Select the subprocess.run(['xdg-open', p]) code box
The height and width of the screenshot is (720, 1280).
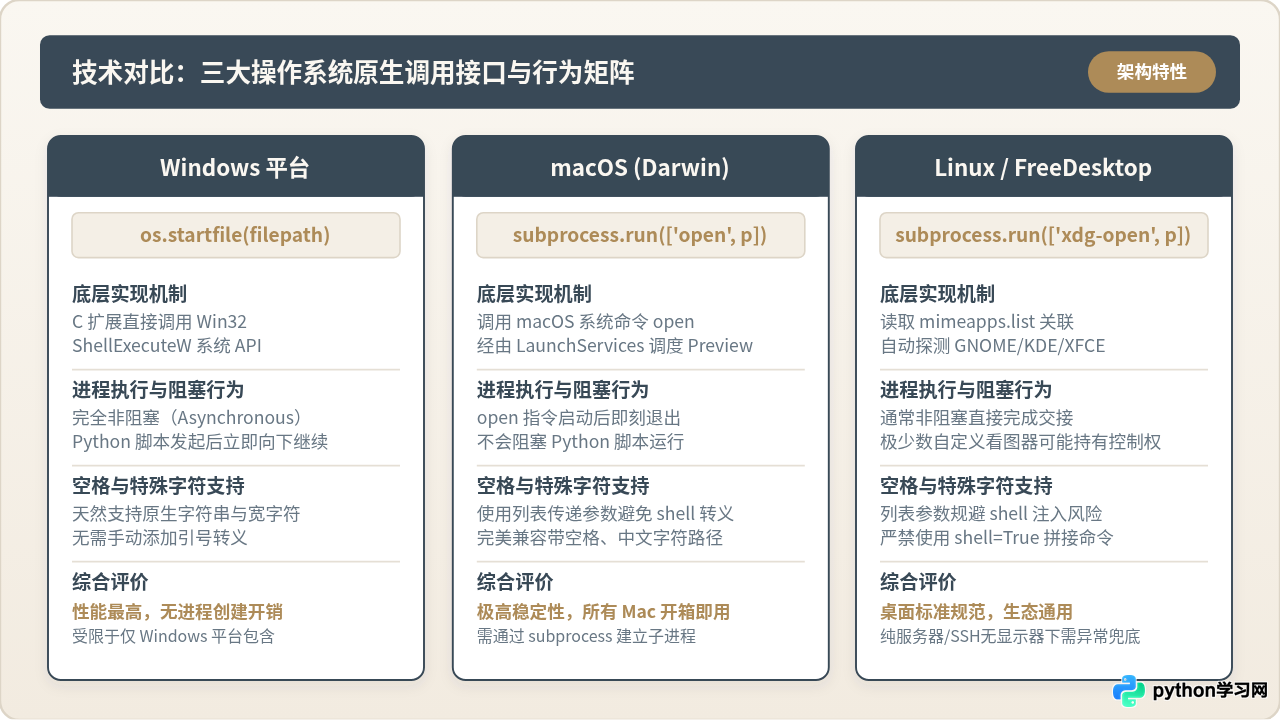pos(1044,235)
